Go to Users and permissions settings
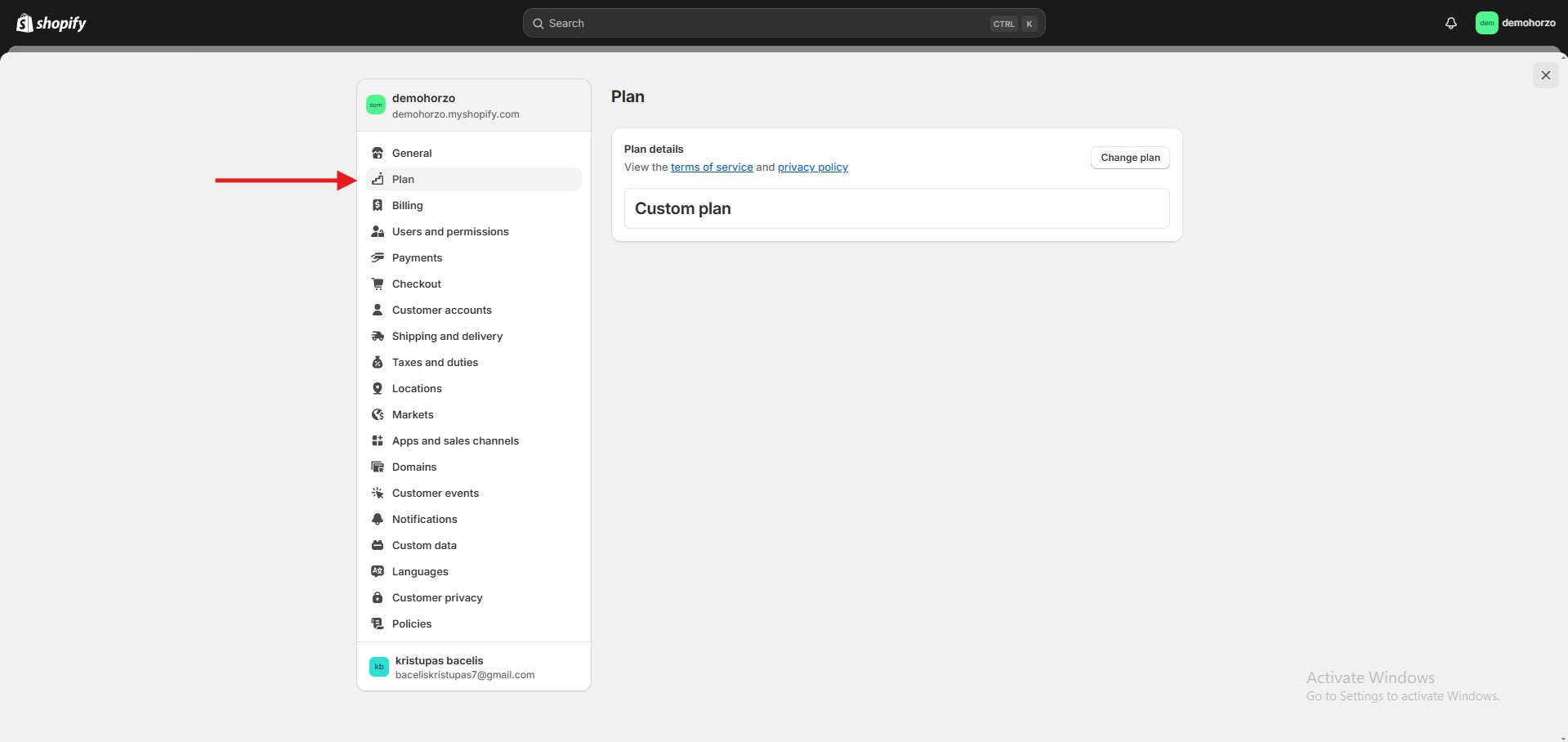Image resolution: width=1568 pixels, height=742 pixels. [450, 231]
